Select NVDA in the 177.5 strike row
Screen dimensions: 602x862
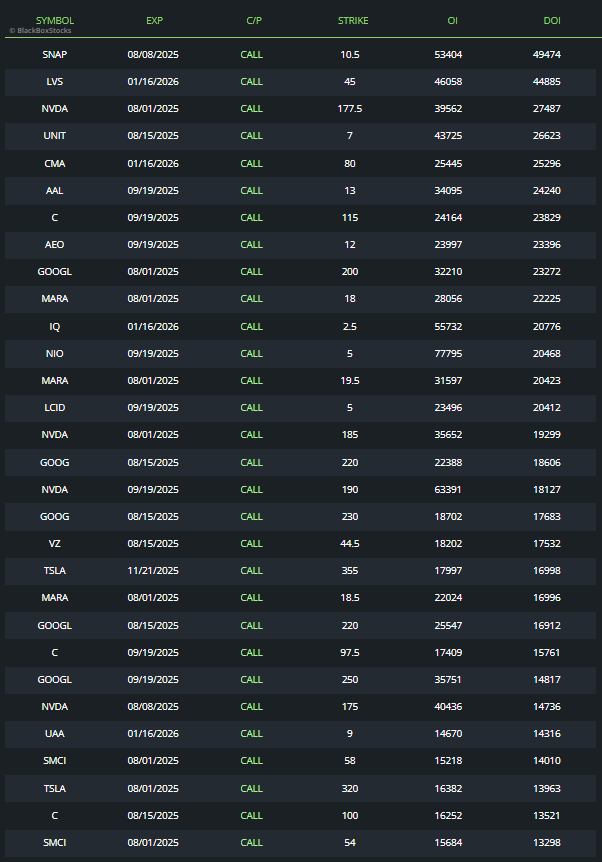point(54,108)
